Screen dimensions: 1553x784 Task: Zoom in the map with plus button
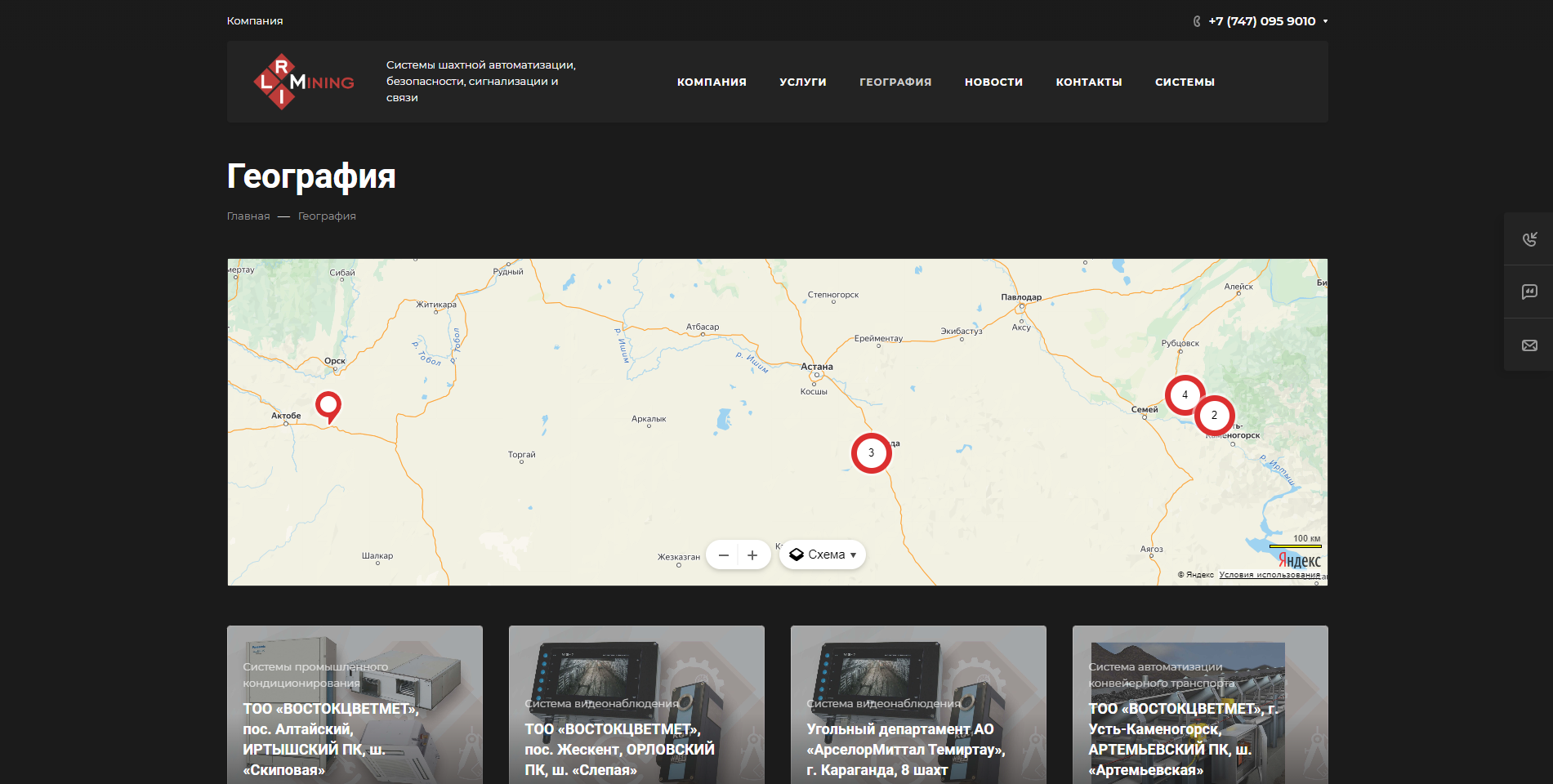[753, 555]
